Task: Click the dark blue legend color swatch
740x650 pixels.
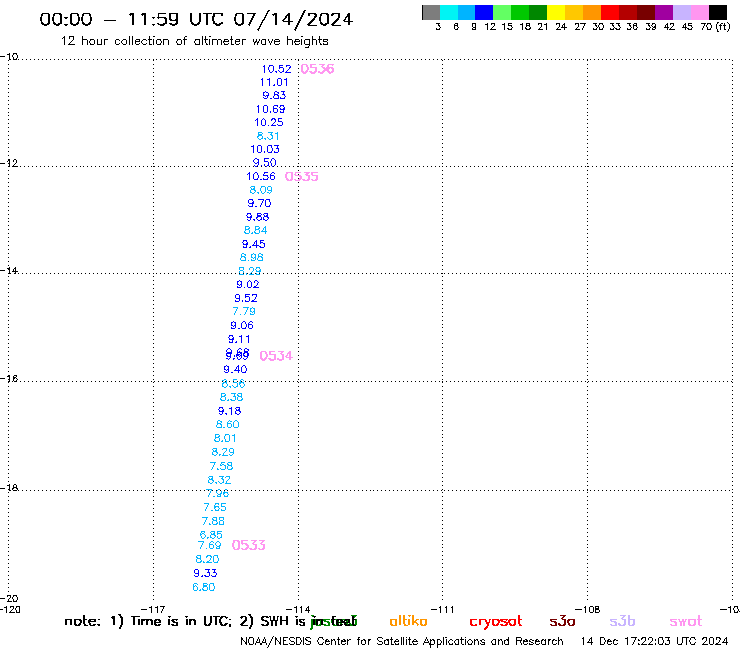Action: tap(484, 13)
